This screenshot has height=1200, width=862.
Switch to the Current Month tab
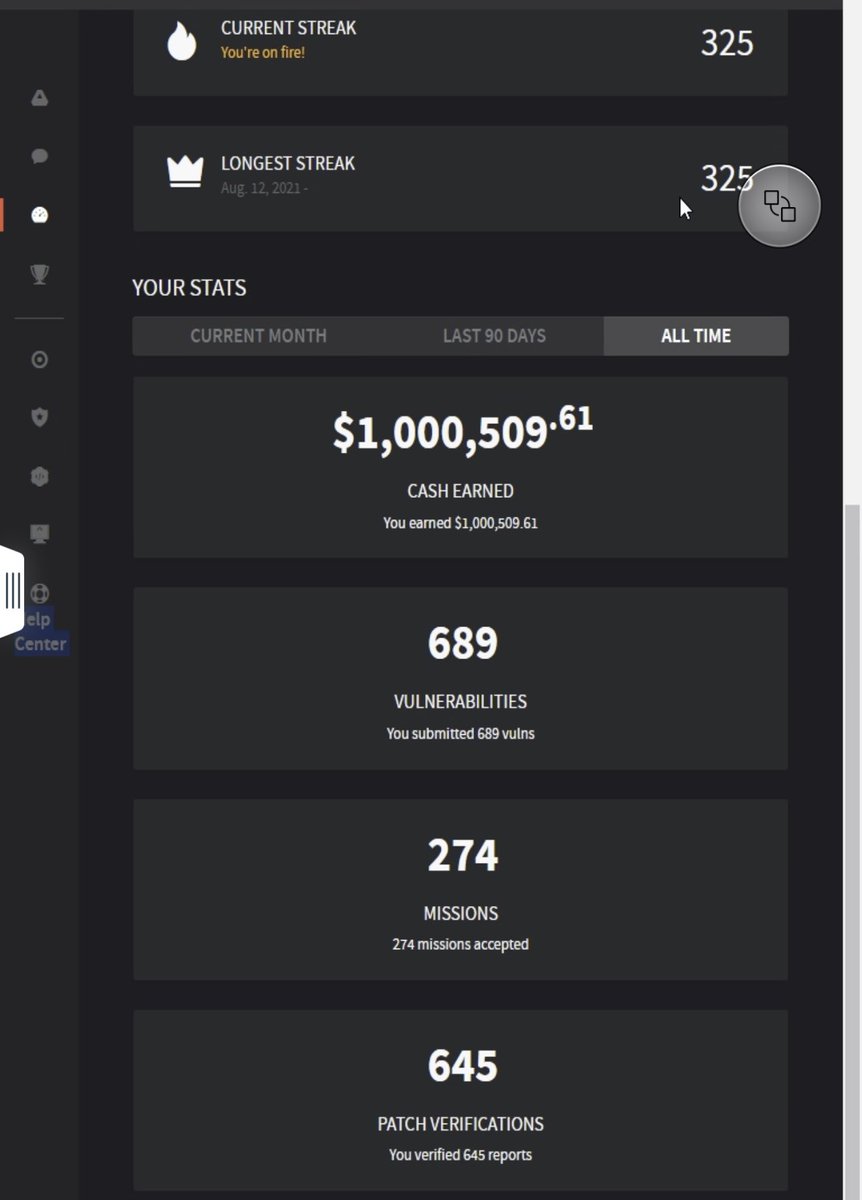[258, 336]
